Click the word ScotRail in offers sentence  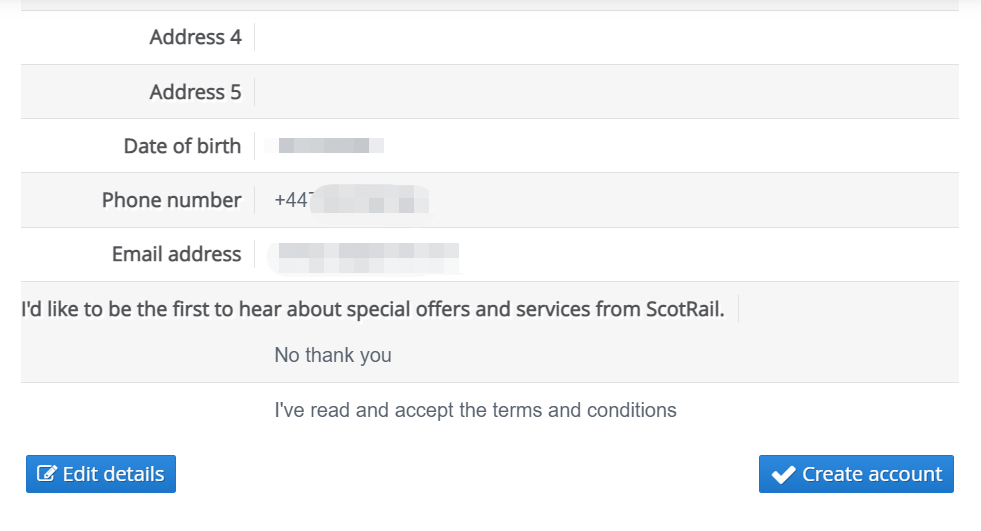point(685,309)
